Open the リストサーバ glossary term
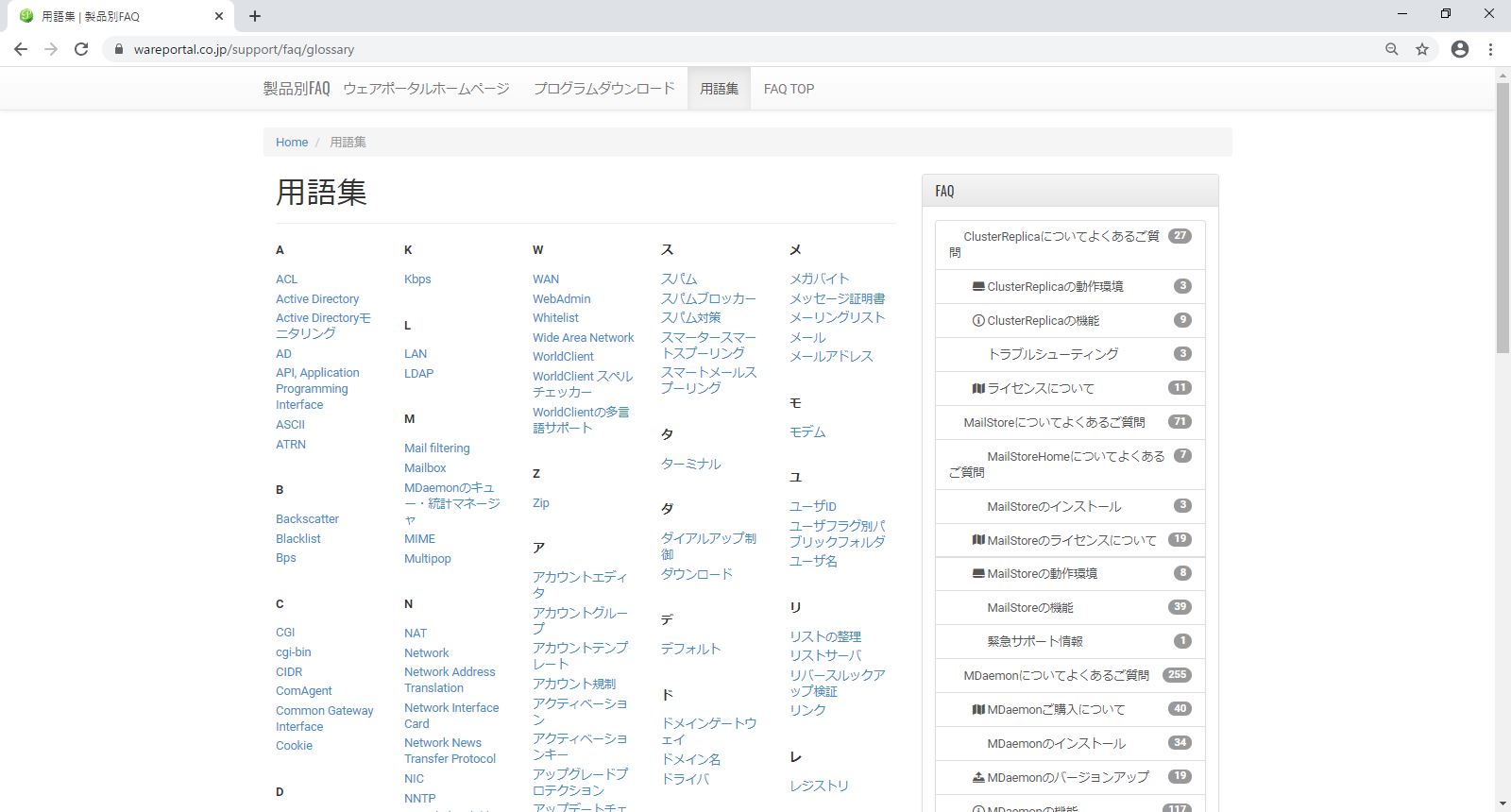The height and width of the screenshot is (812, 1511). tap(825, 655)
